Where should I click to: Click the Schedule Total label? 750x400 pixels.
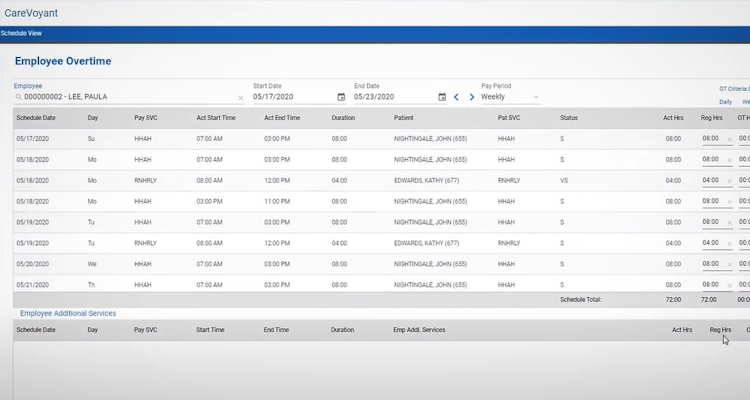pos(581,300)
